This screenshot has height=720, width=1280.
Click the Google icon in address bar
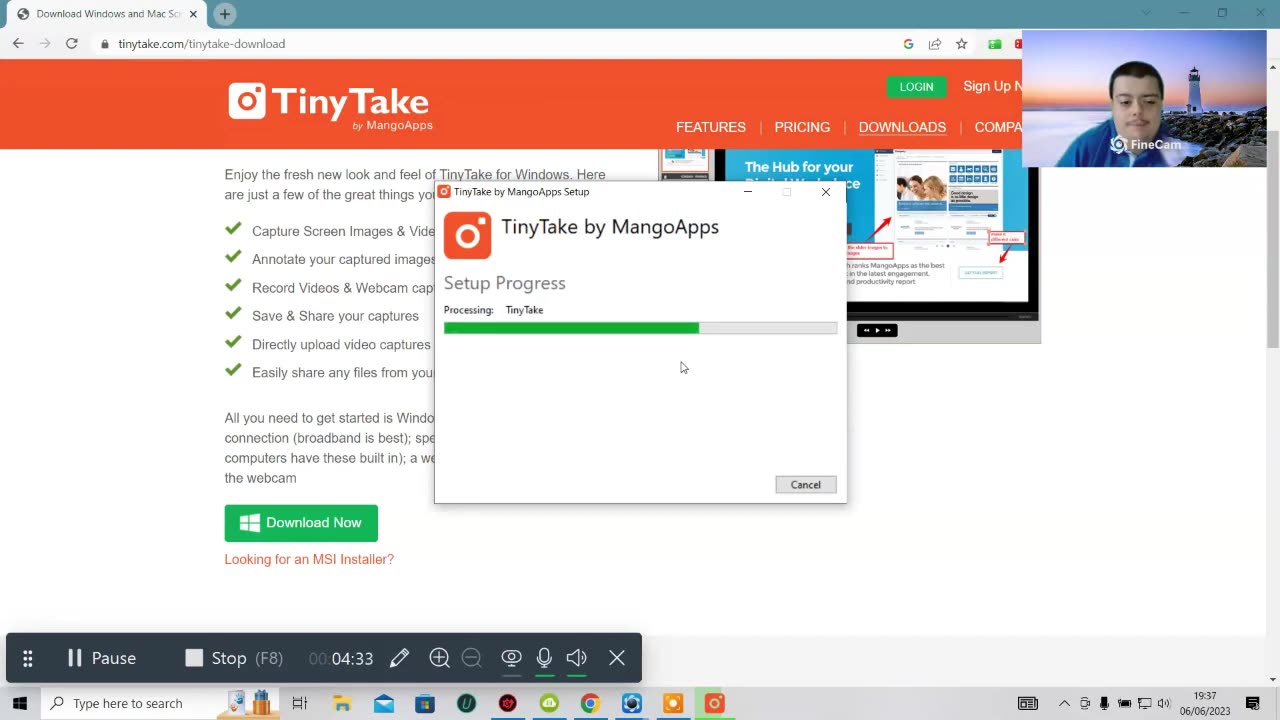pyautogui.click(x=908, y=44)
